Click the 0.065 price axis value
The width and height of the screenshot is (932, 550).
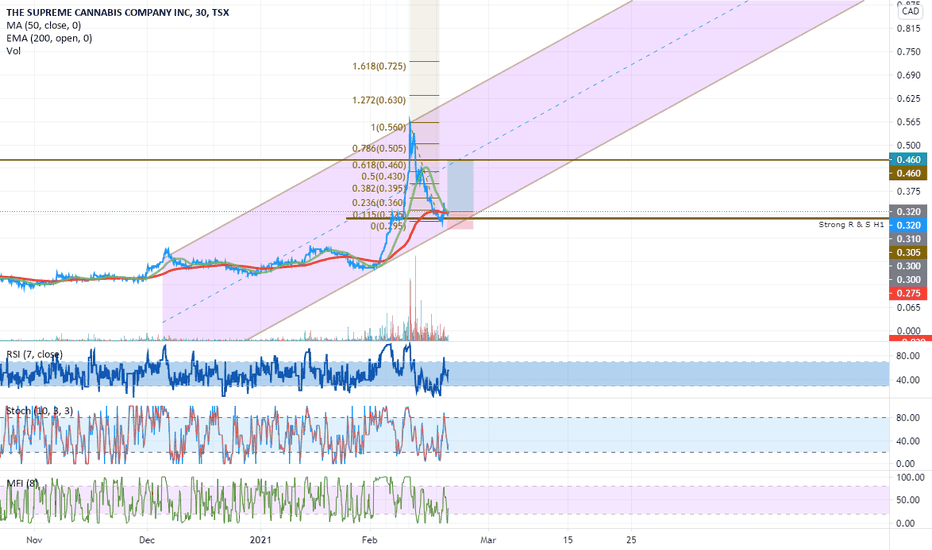coord(908,307)
